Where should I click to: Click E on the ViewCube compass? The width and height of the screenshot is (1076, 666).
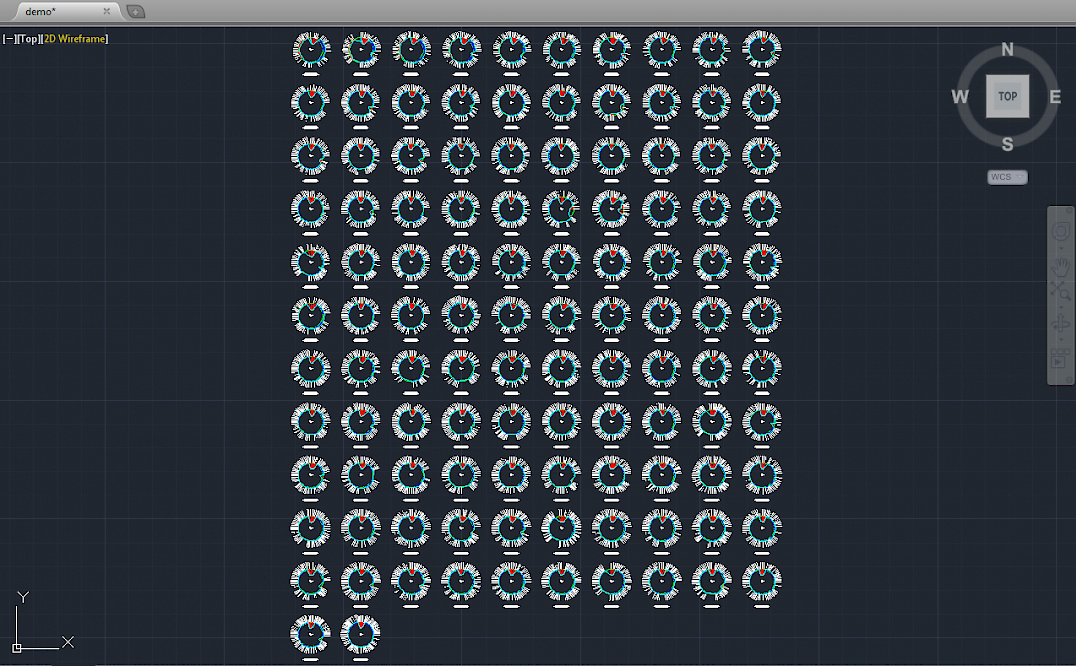[1055, 97]
